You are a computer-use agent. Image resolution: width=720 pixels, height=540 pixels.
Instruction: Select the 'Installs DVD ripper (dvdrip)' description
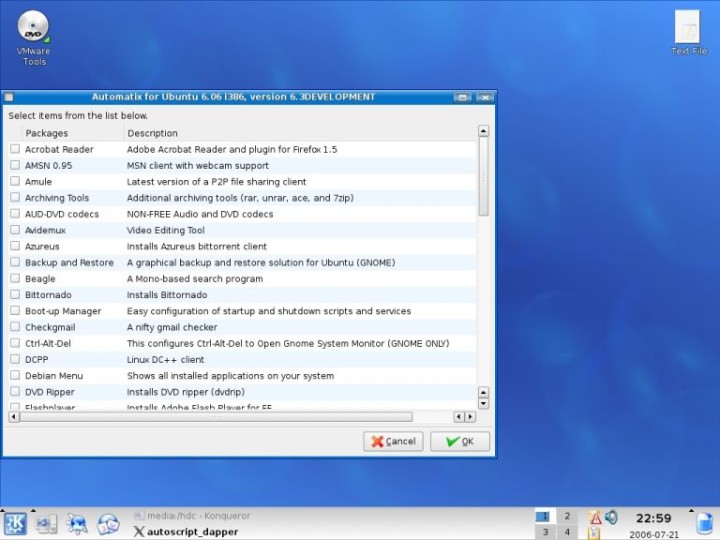tap(186, 392)
